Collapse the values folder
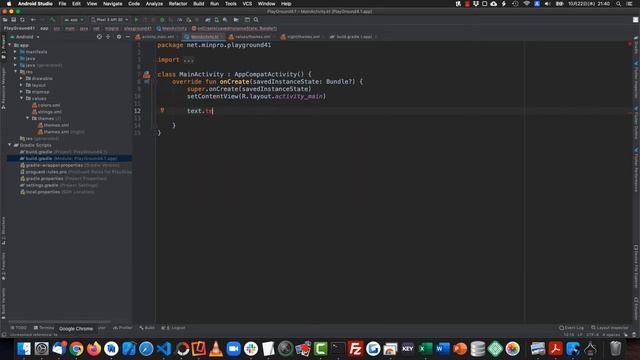The height and width of the screenshot is (360, 640). [x=21, y=98]
